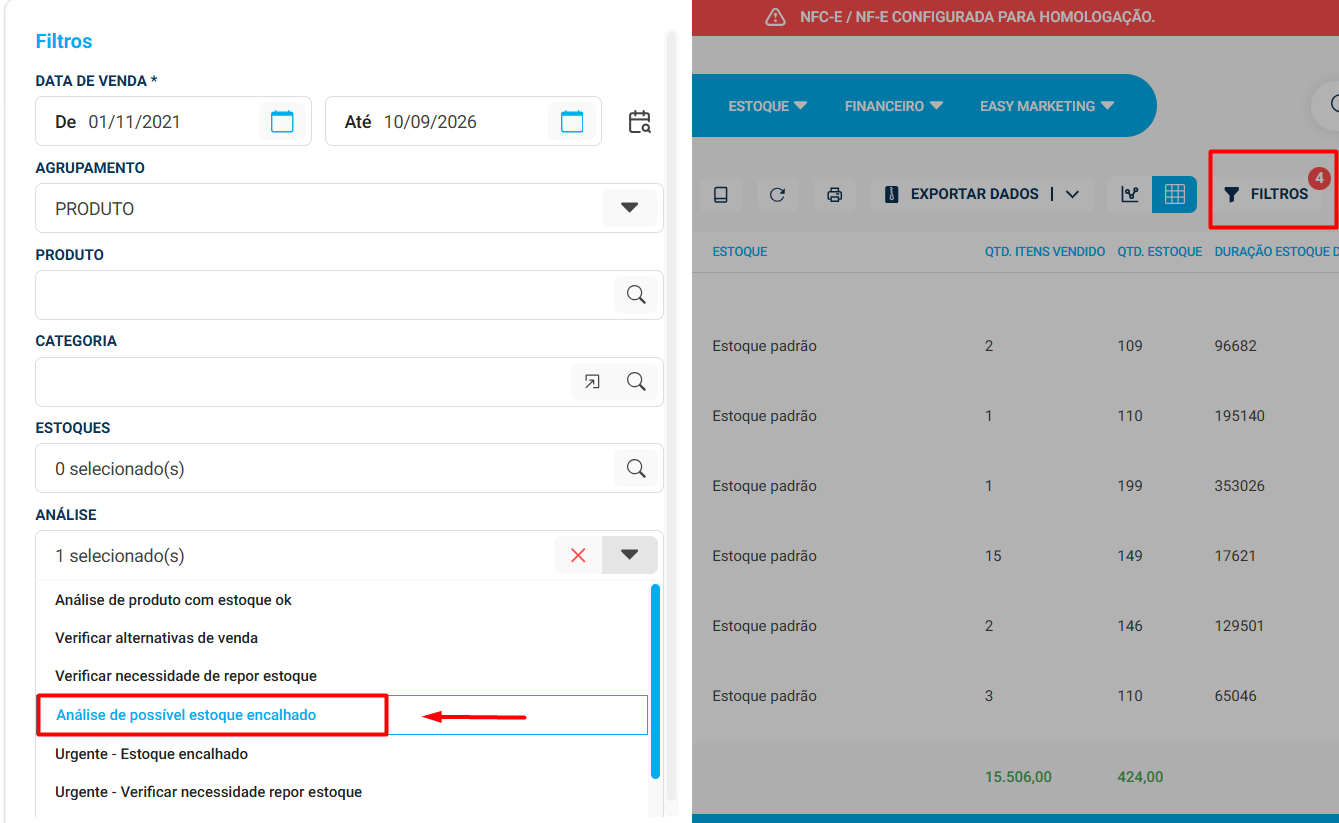
Task: Select Análise de produto com estoque ok
Action: click(x=343, y=600)
